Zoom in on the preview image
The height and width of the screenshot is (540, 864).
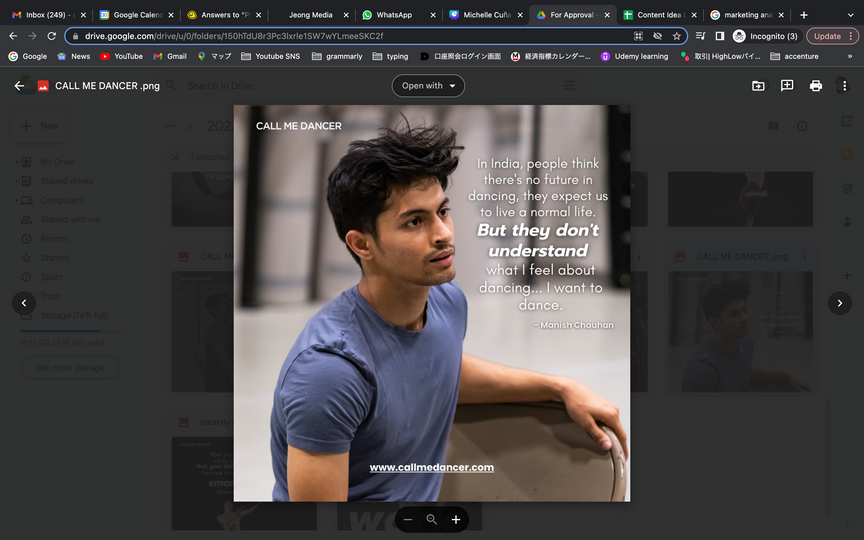(456, 520)
